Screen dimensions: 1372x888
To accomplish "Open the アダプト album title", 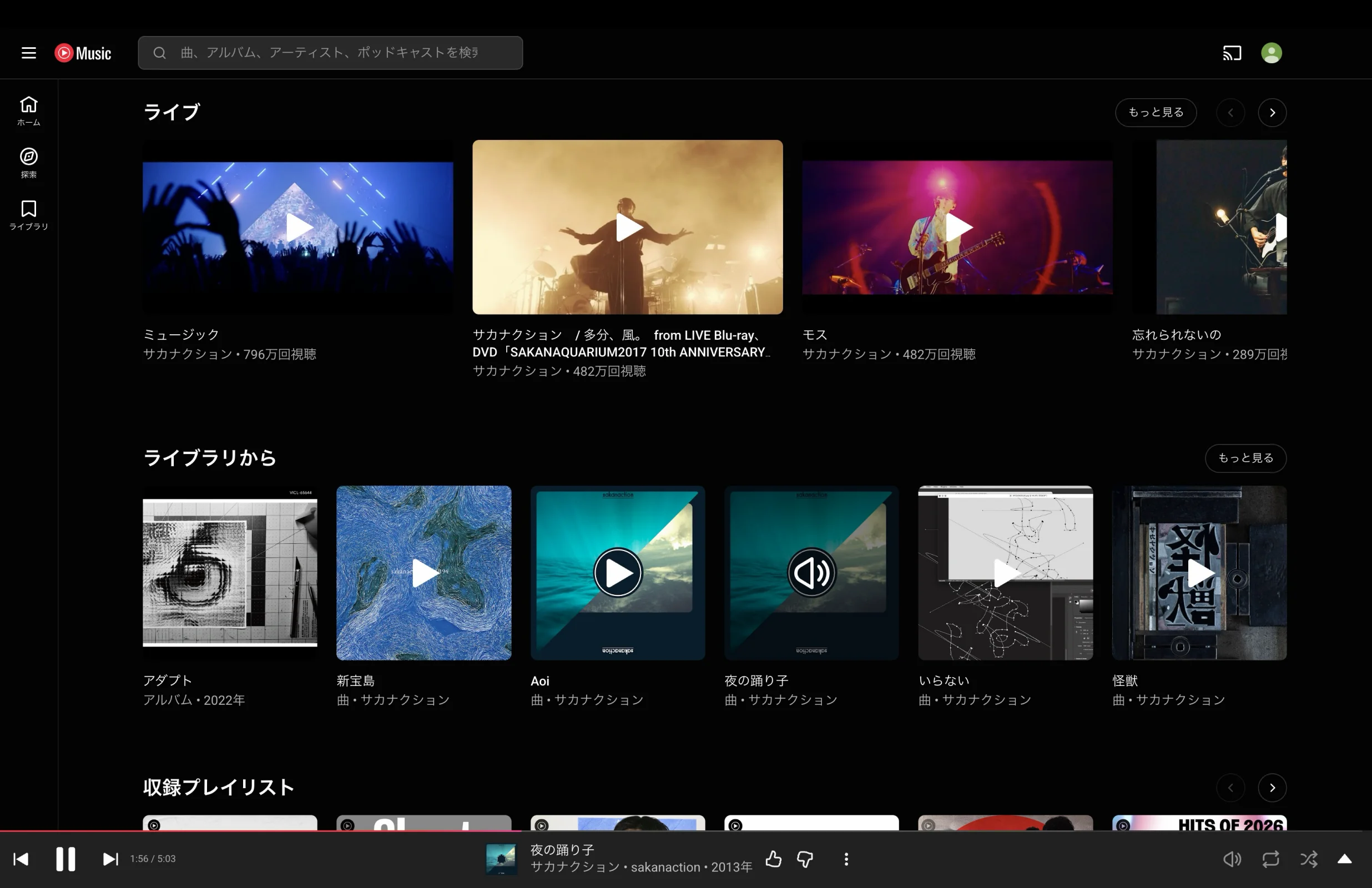I will 167,680.
